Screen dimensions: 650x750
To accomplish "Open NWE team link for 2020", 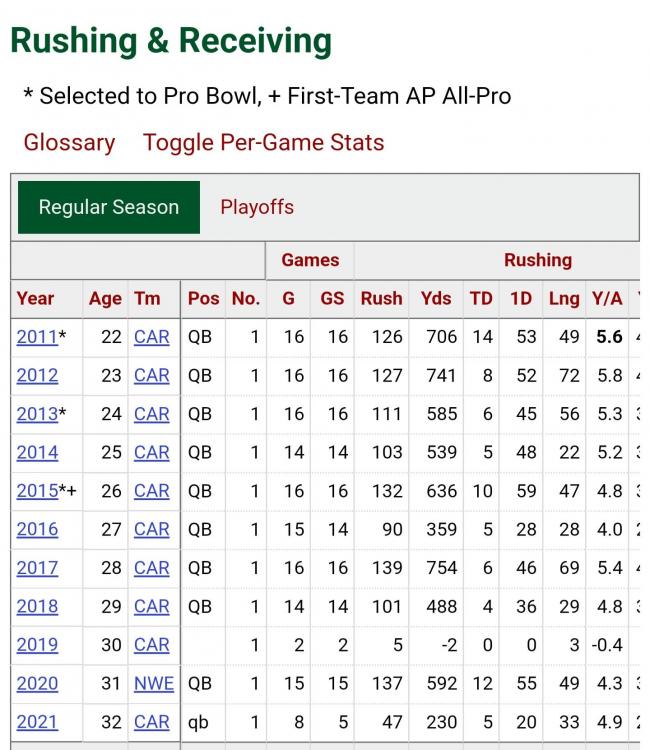I will tap(153, 684).
